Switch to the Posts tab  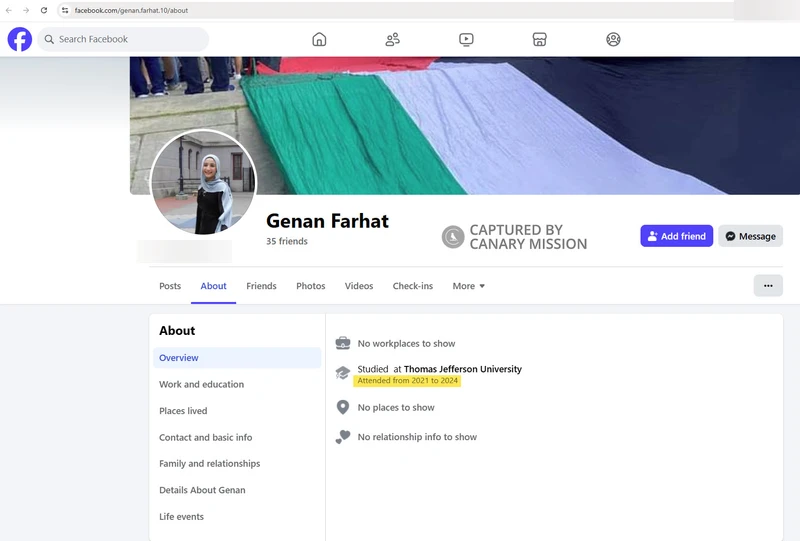tap(170, 286)
